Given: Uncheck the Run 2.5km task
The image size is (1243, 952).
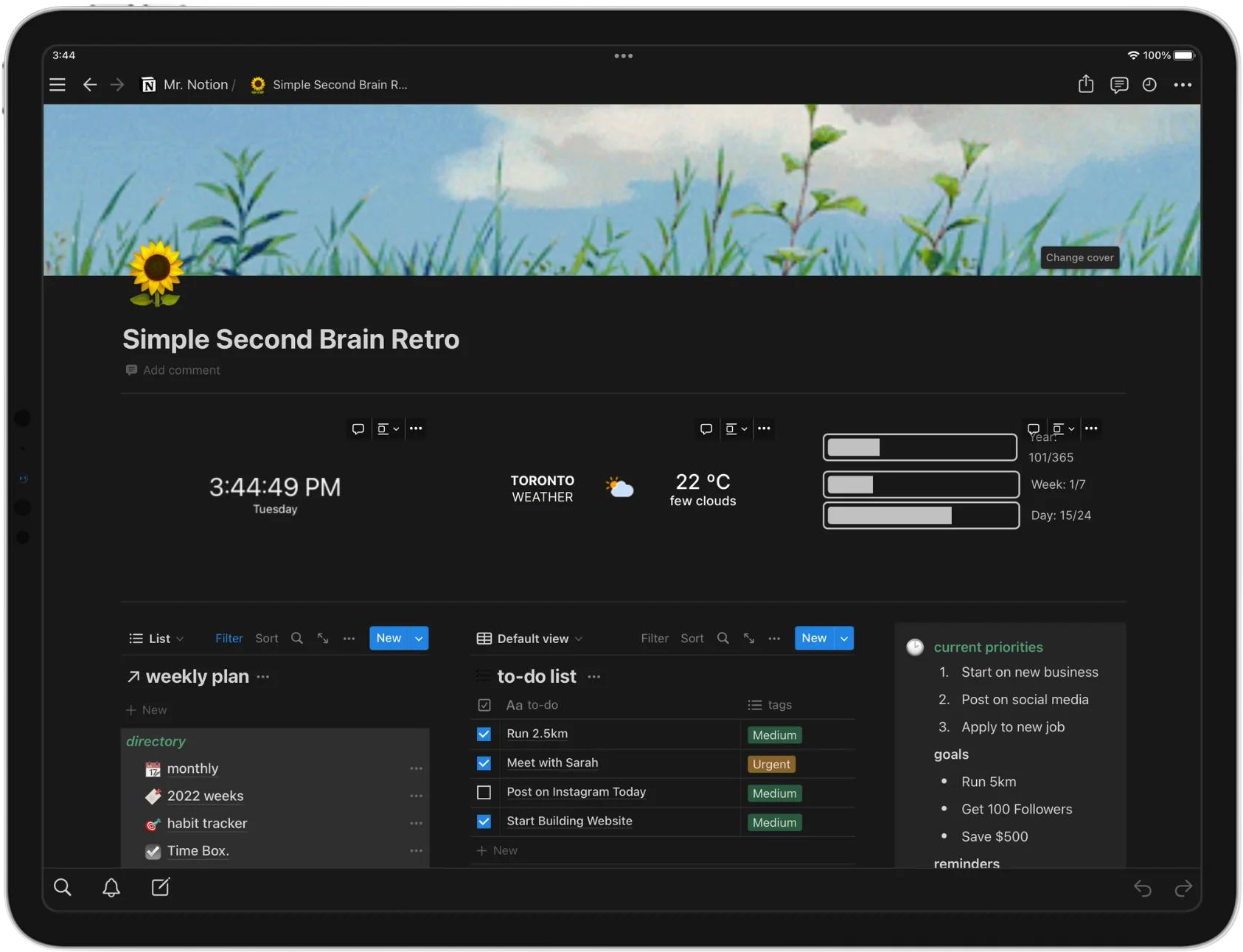Looking at the screenshot, I should pos(484,734).
